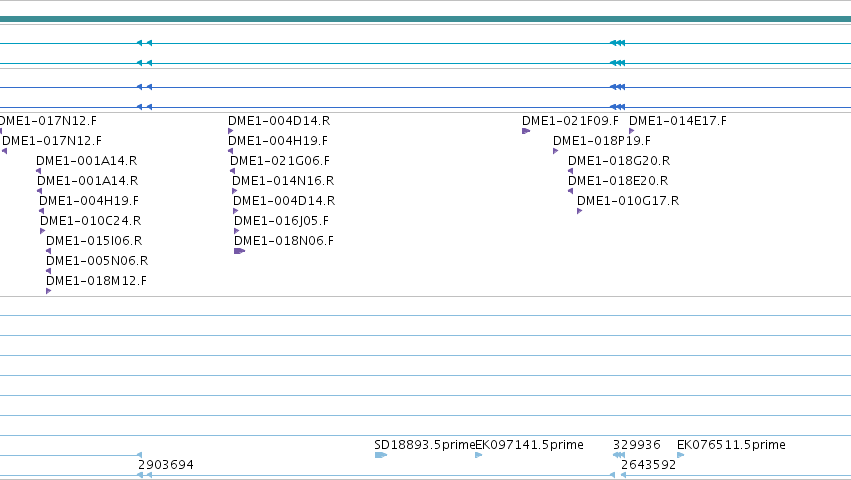Viewport: 851px width, 480px height.
Task: Pick the DME1-018M12.F feature label
Action: point(96,281)
